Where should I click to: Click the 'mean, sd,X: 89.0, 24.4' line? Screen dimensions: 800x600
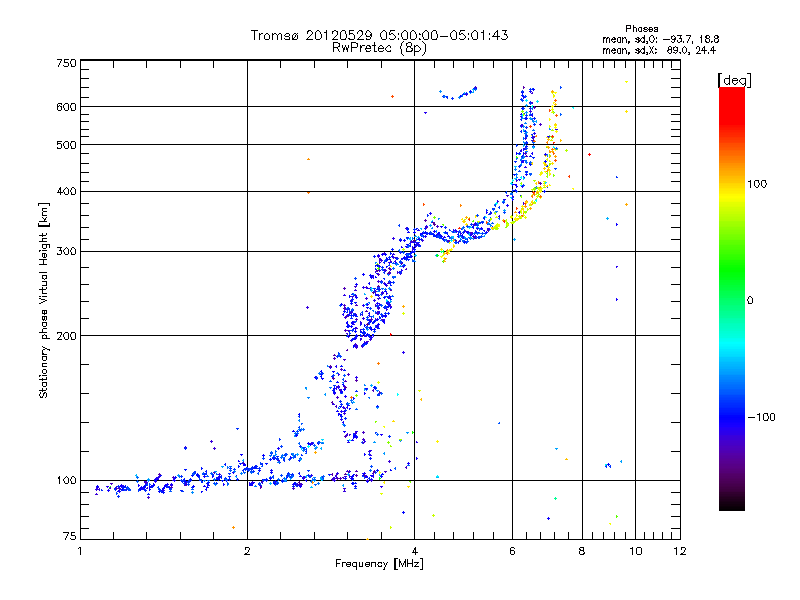click(659, 50)
